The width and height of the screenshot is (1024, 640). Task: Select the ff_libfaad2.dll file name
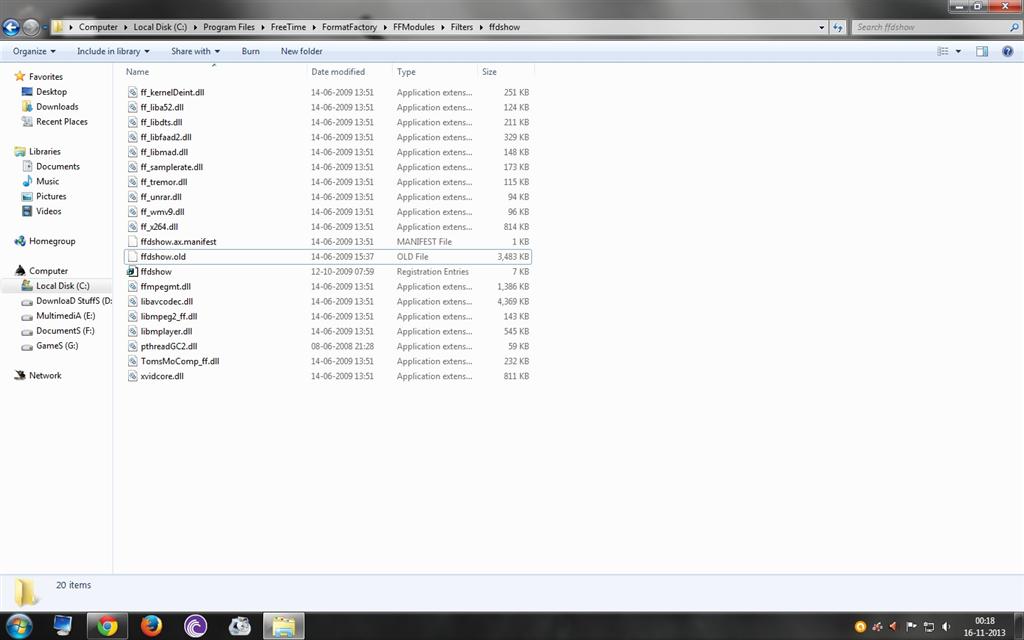(x=166, y=138)
